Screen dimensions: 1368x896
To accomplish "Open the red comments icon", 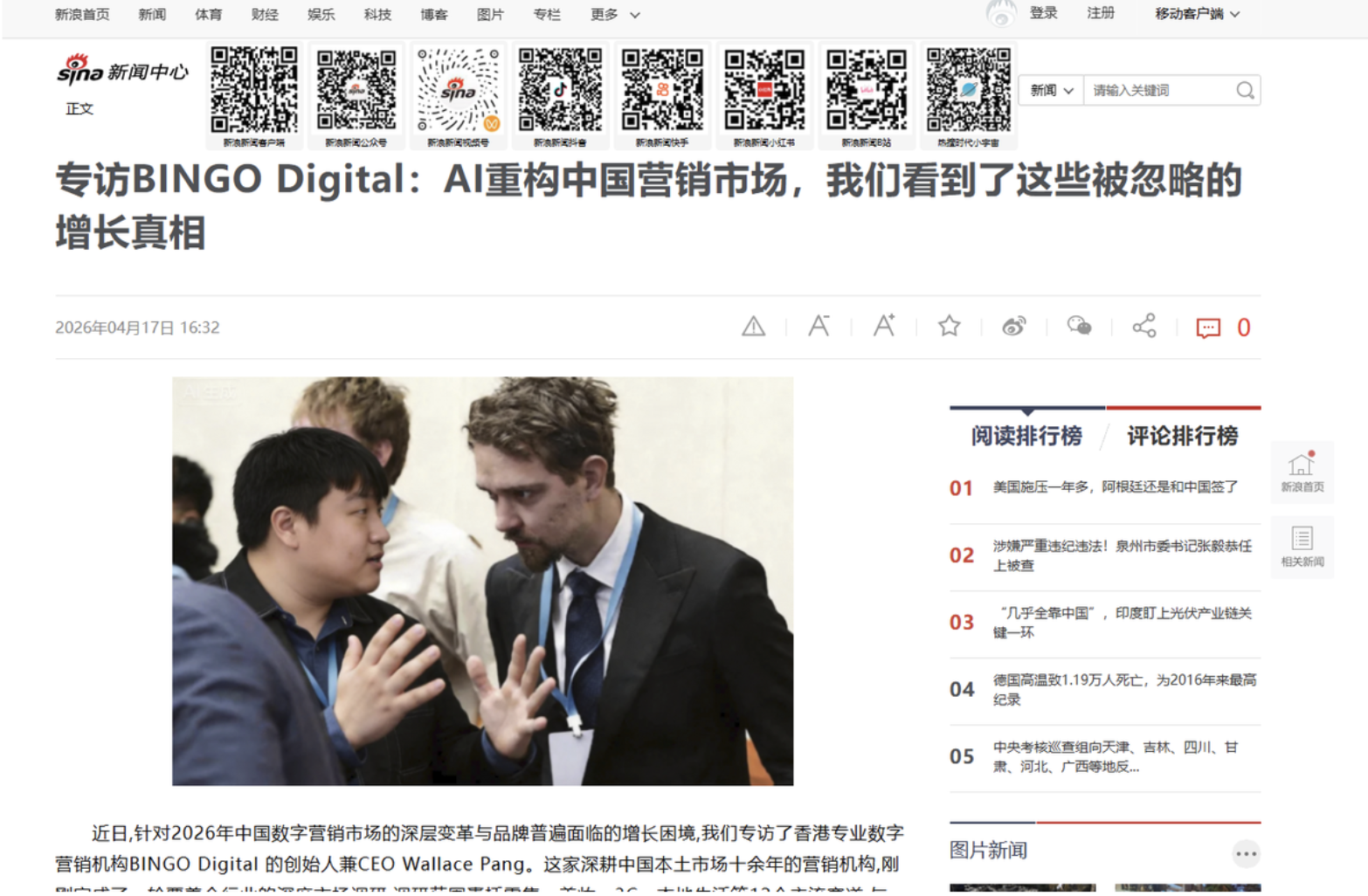I will pyautogui.click(x=1208, y=328).
